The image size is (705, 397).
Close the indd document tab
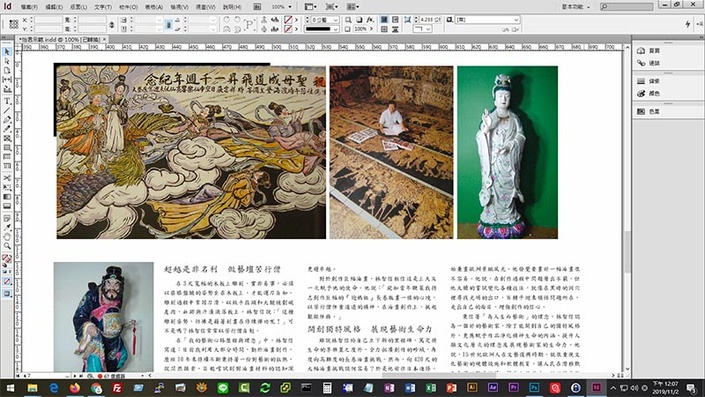point(105,40)
